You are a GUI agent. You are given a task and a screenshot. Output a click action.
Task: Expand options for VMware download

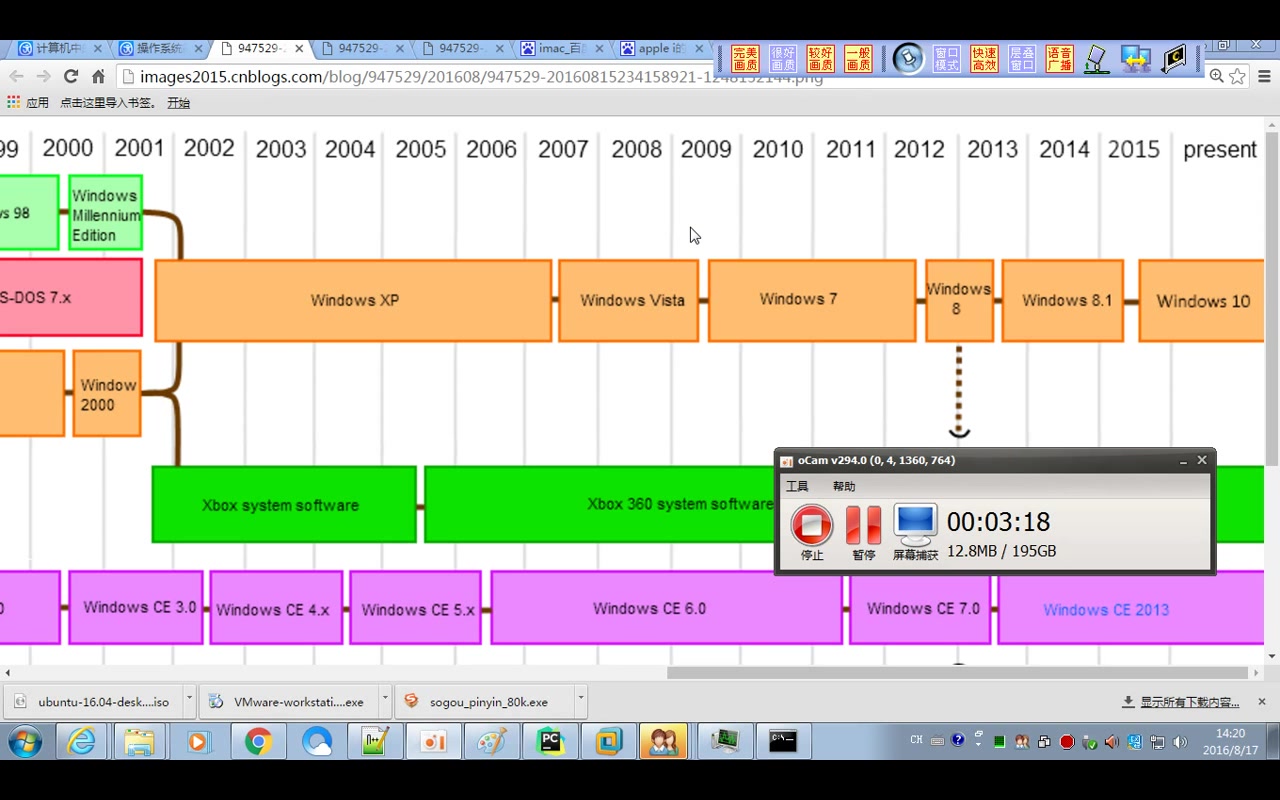[384, 702]
